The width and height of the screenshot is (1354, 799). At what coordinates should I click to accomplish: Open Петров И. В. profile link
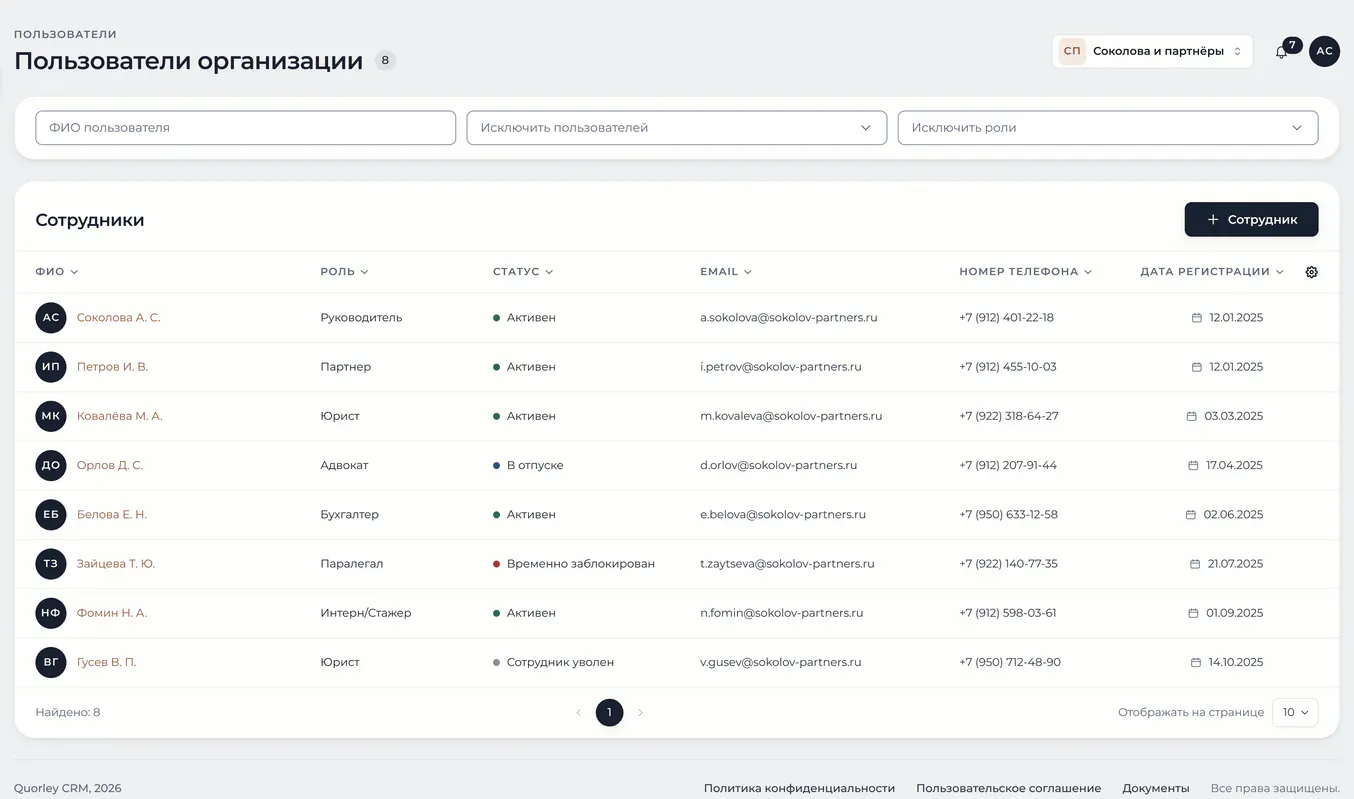pos(112,367)
